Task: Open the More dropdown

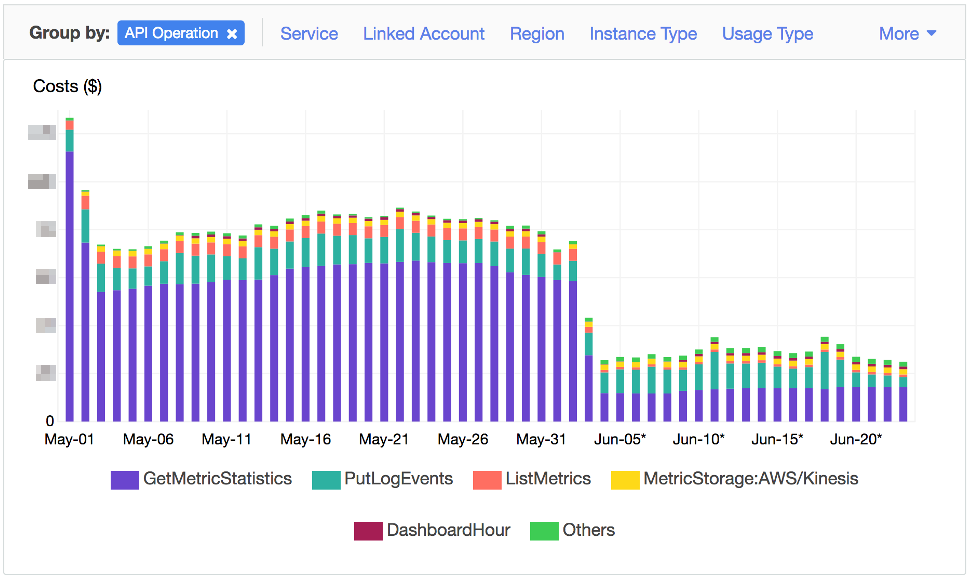Action: [907, 33]
